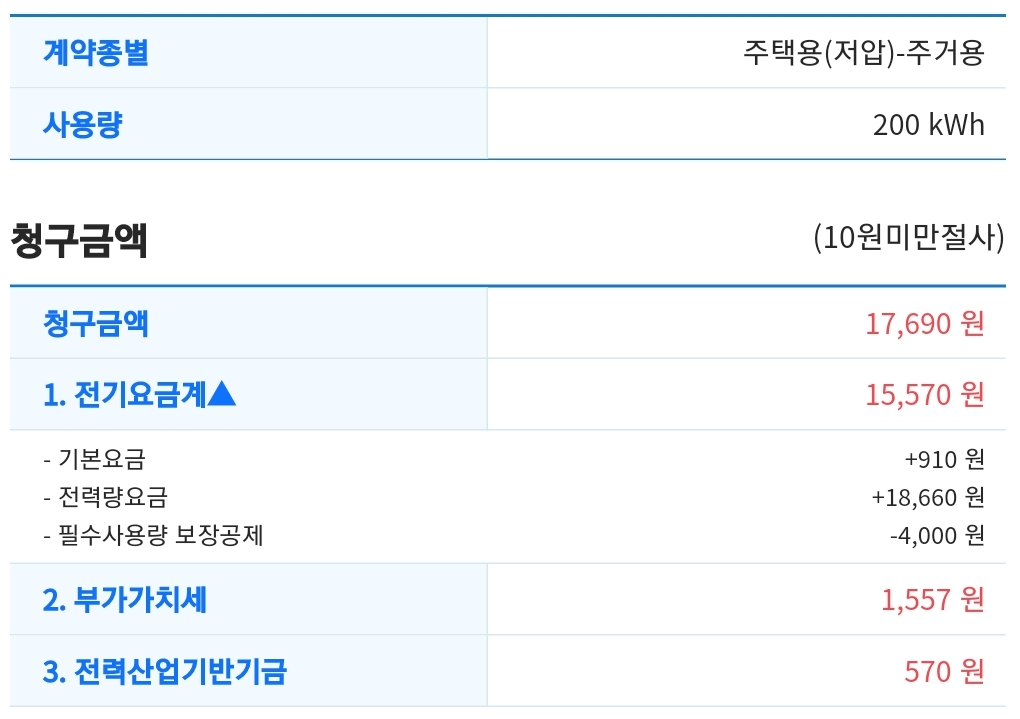Click the 기본요금 line item
Viewport: 1020px width, 719px height.
pos(101,459)
